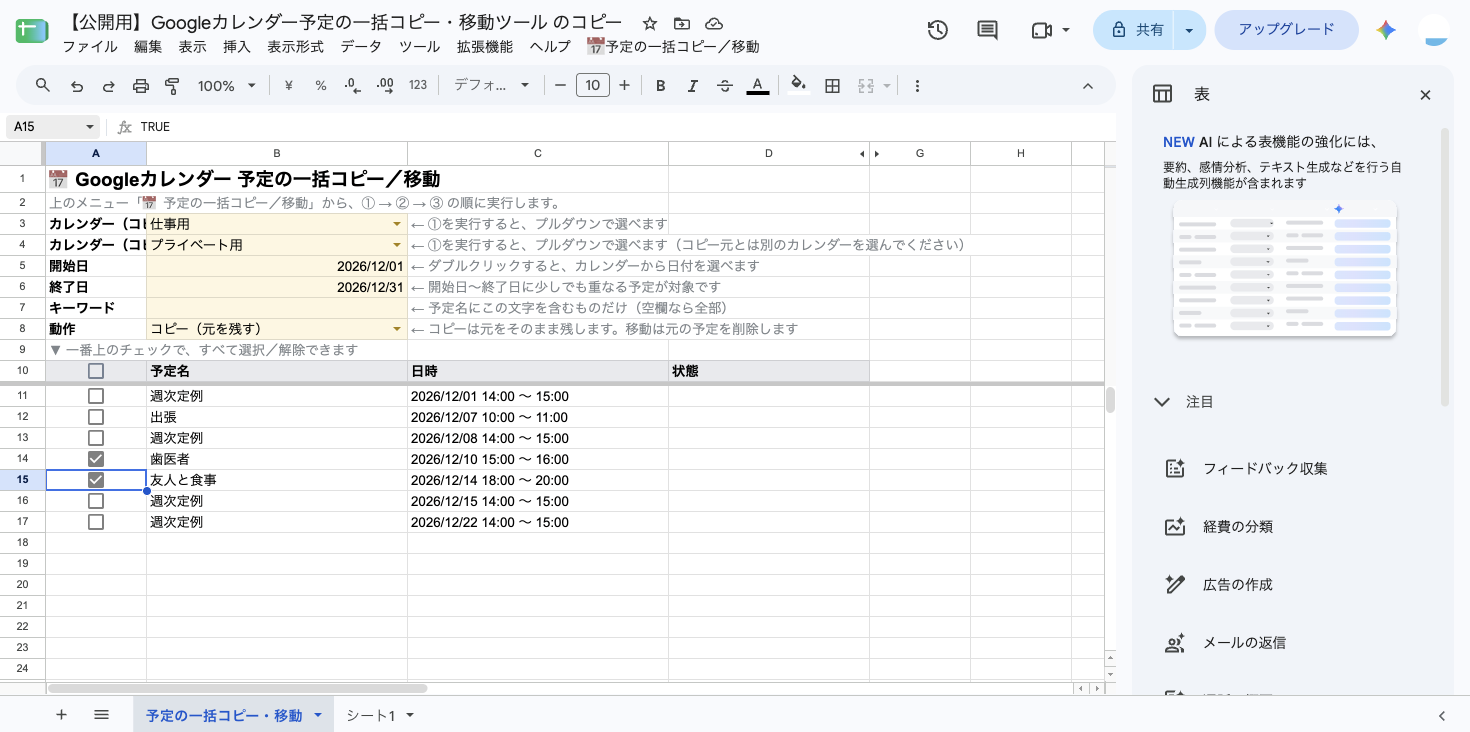Open the 拡張機能 menu
The height and width of the screenshot is (732, 1470).
[485, 47]
